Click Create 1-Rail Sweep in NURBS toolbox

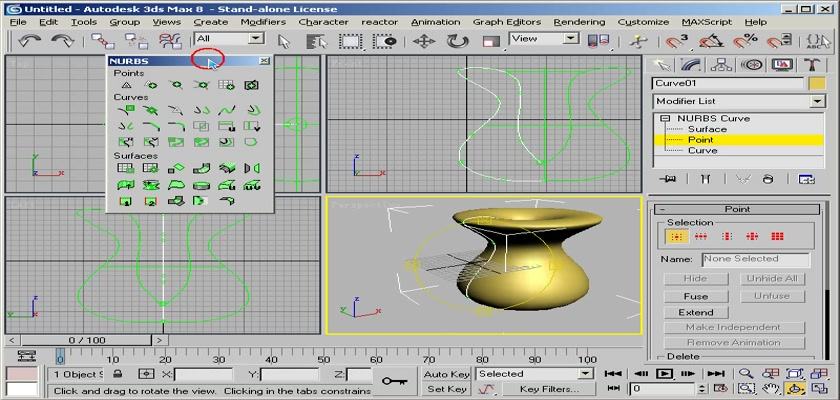pyautogui.click(x=126, y=201)
